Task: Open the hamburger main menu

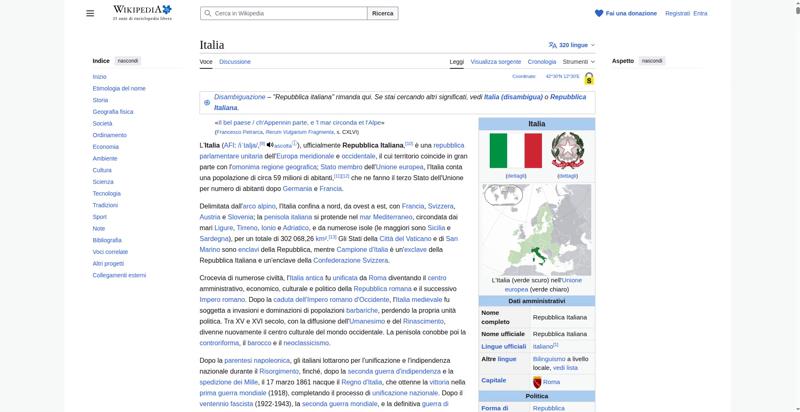Action: tap(90, 13)
